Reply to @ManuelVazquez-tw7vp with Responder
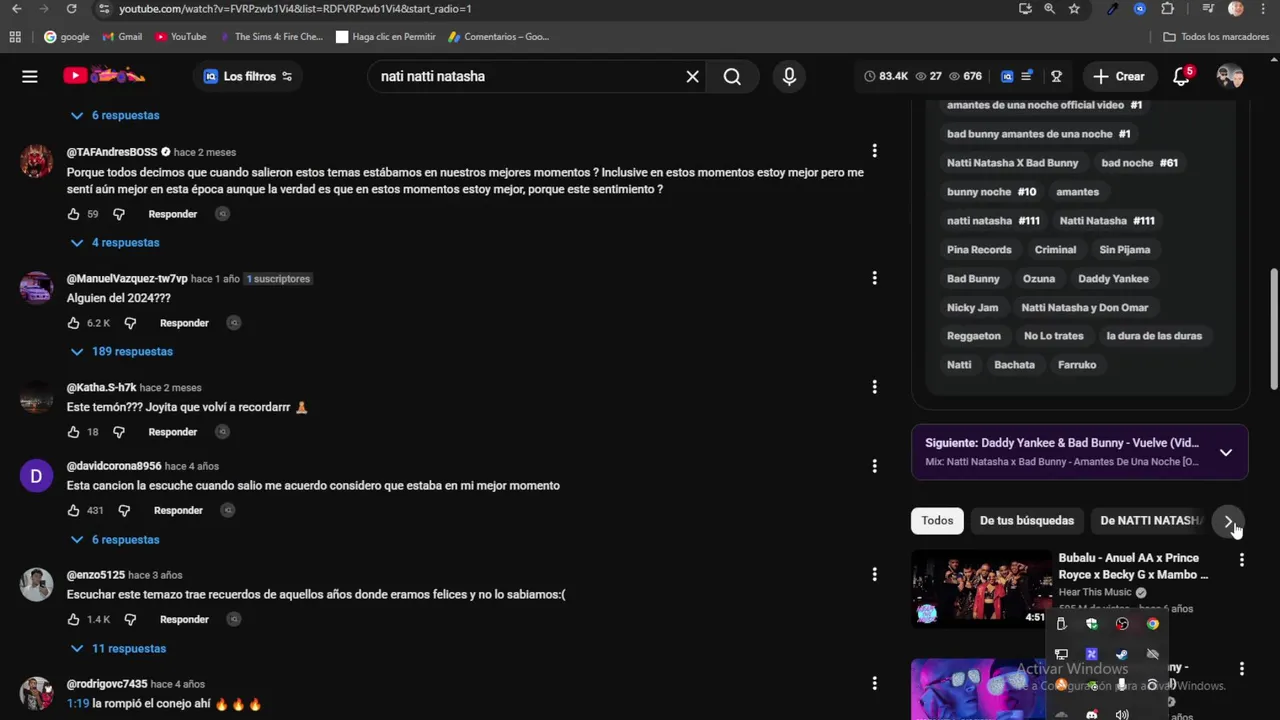 pyautogui.click(x=184, y=323)
